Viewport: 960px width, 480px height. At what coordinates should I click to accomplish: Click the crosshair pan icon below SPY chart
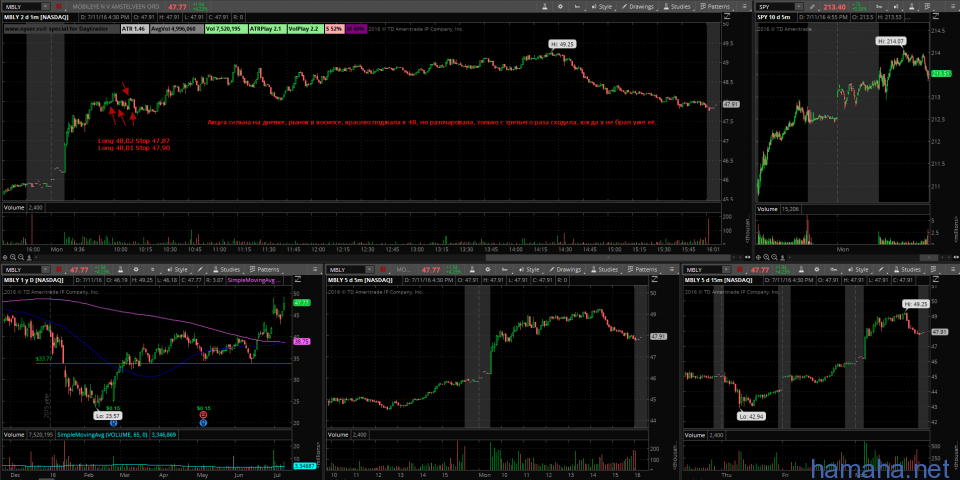758,257
